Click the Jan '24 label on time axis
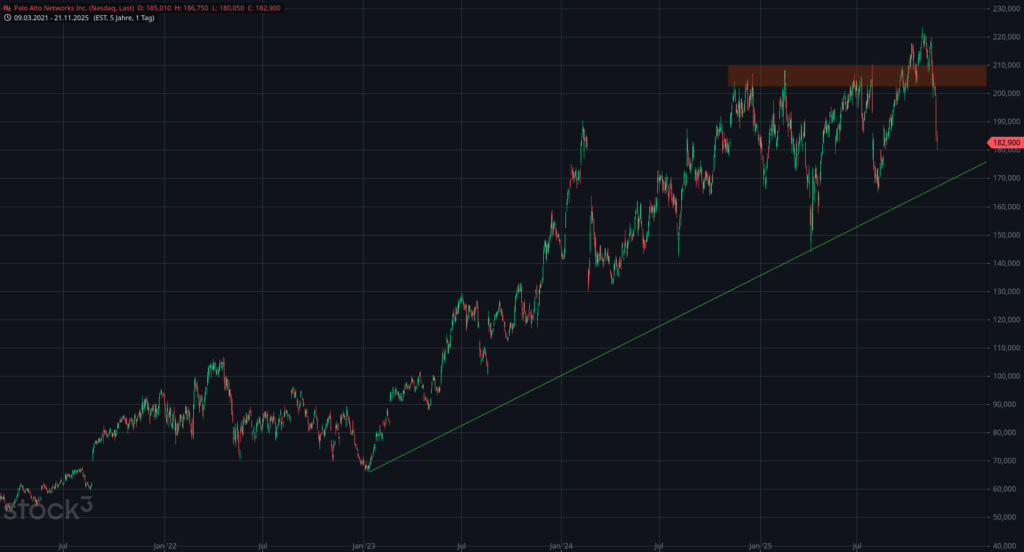 pos(561,547)
